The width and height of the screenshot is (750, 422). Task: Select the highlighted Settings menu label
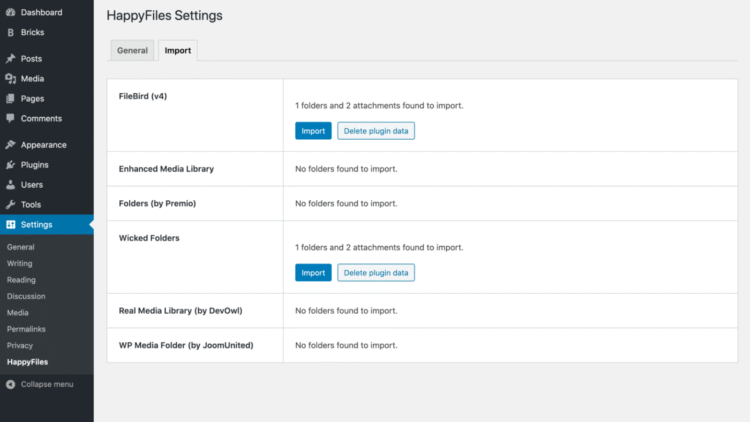click(x=36, y=224)
